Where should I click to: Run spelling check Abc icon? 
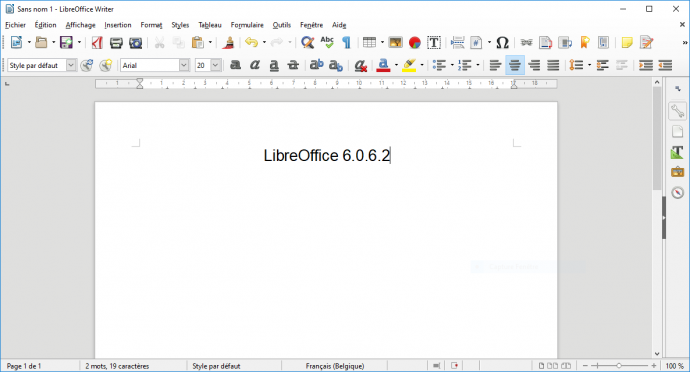327,43
